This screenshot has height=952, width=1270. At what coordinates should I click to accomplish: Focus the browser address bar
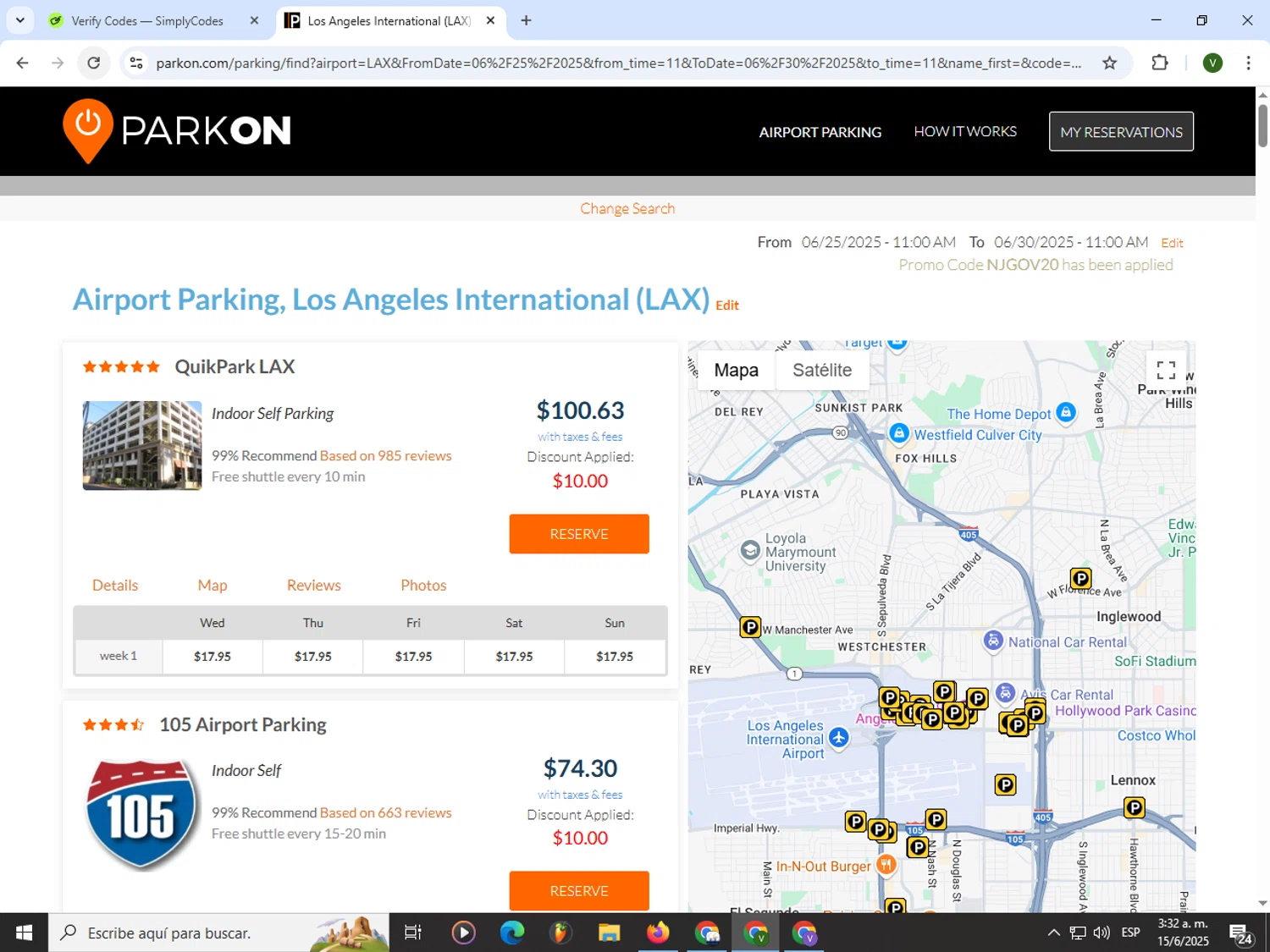tap(618, 63)
